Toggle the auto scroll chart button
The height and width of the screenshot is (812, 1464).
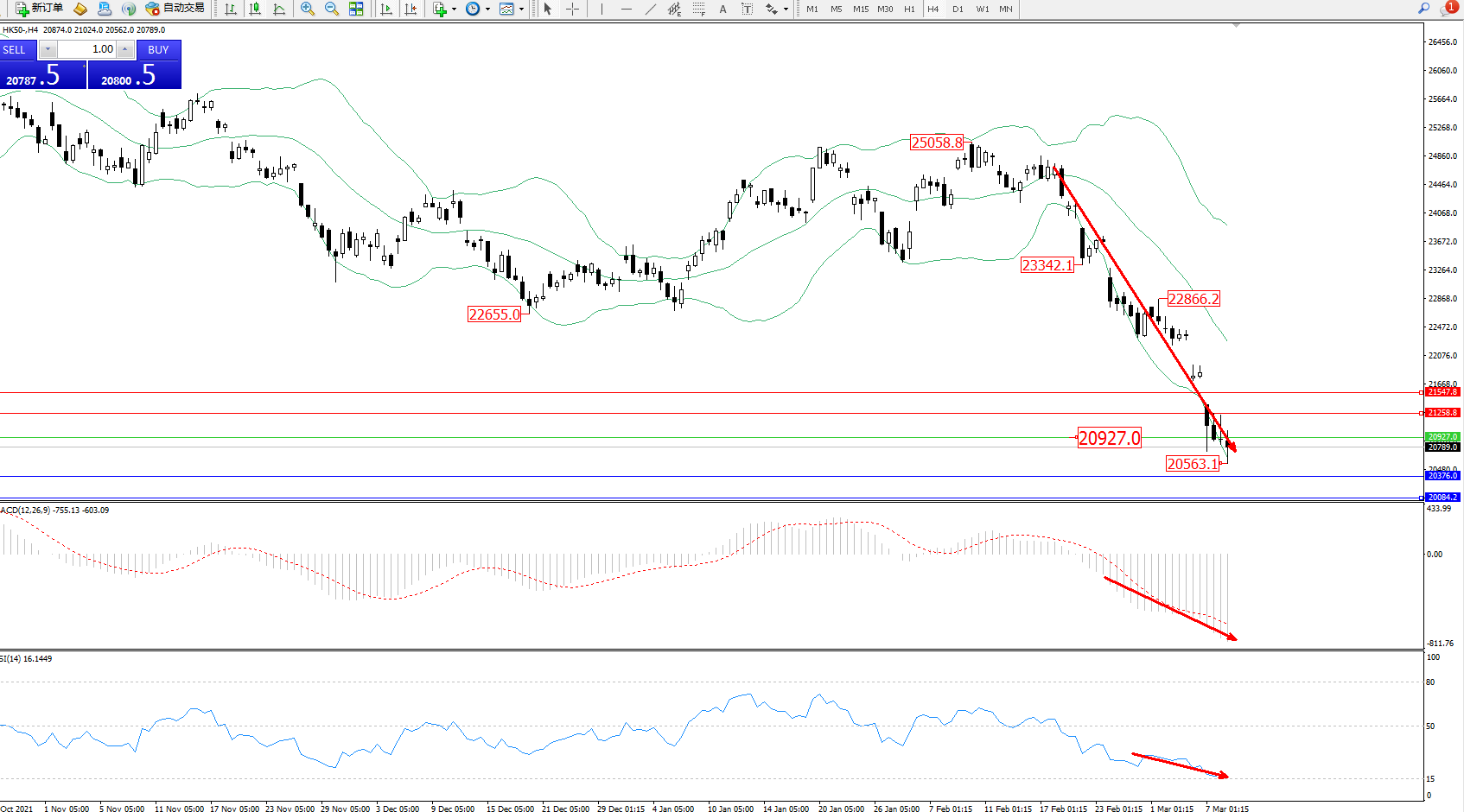[x=386, y=9]
